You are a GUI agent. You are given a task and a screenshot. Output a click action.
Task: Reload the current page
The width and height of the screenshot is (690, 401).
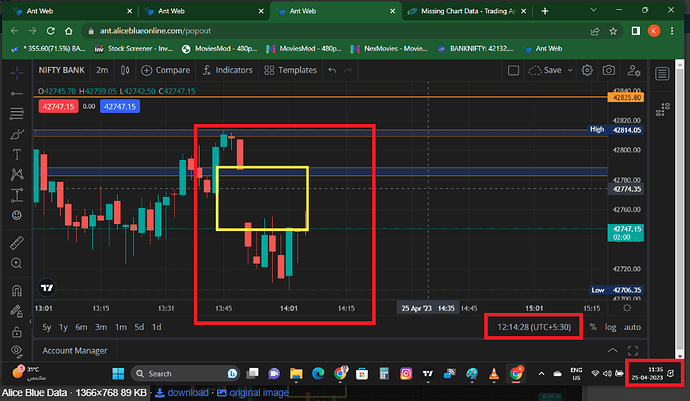point(51,31)
